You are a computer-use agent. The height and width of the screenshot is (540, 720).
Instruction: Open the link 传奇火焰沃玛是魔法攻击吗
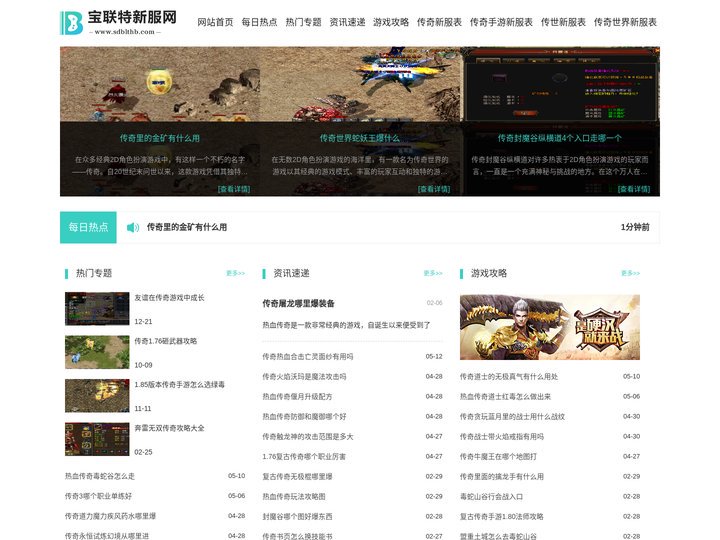coord(304,377)
